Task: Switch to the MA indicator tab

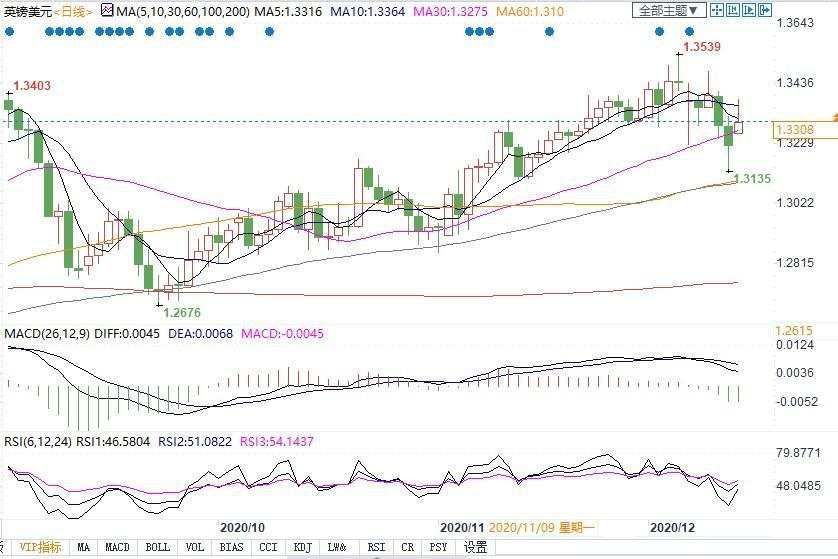Action: pos(83,547)
